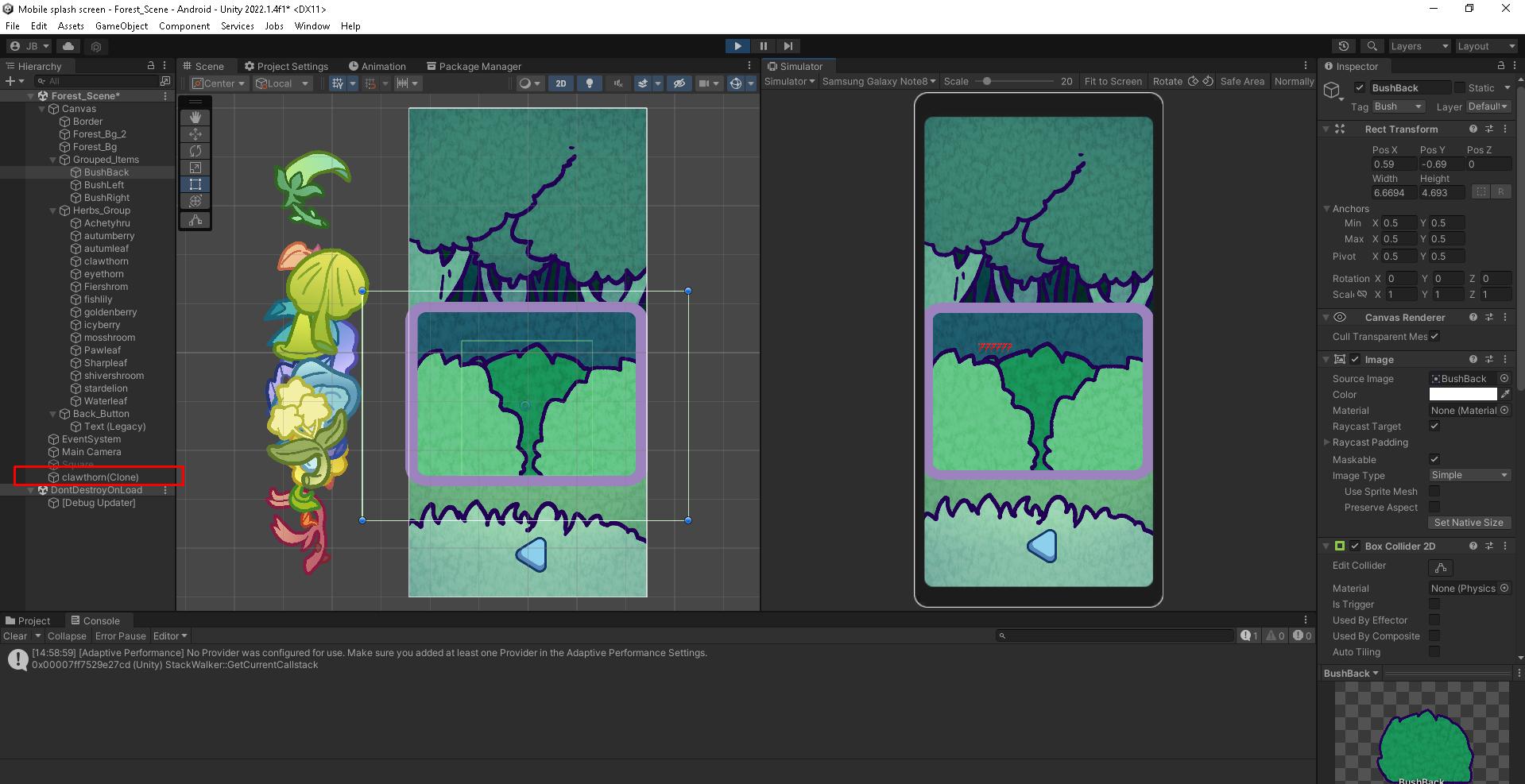Open Box Collider 2D context menu
Image resolution: width=1525 pixels, height=784 pixels.
coord(1505,546)
